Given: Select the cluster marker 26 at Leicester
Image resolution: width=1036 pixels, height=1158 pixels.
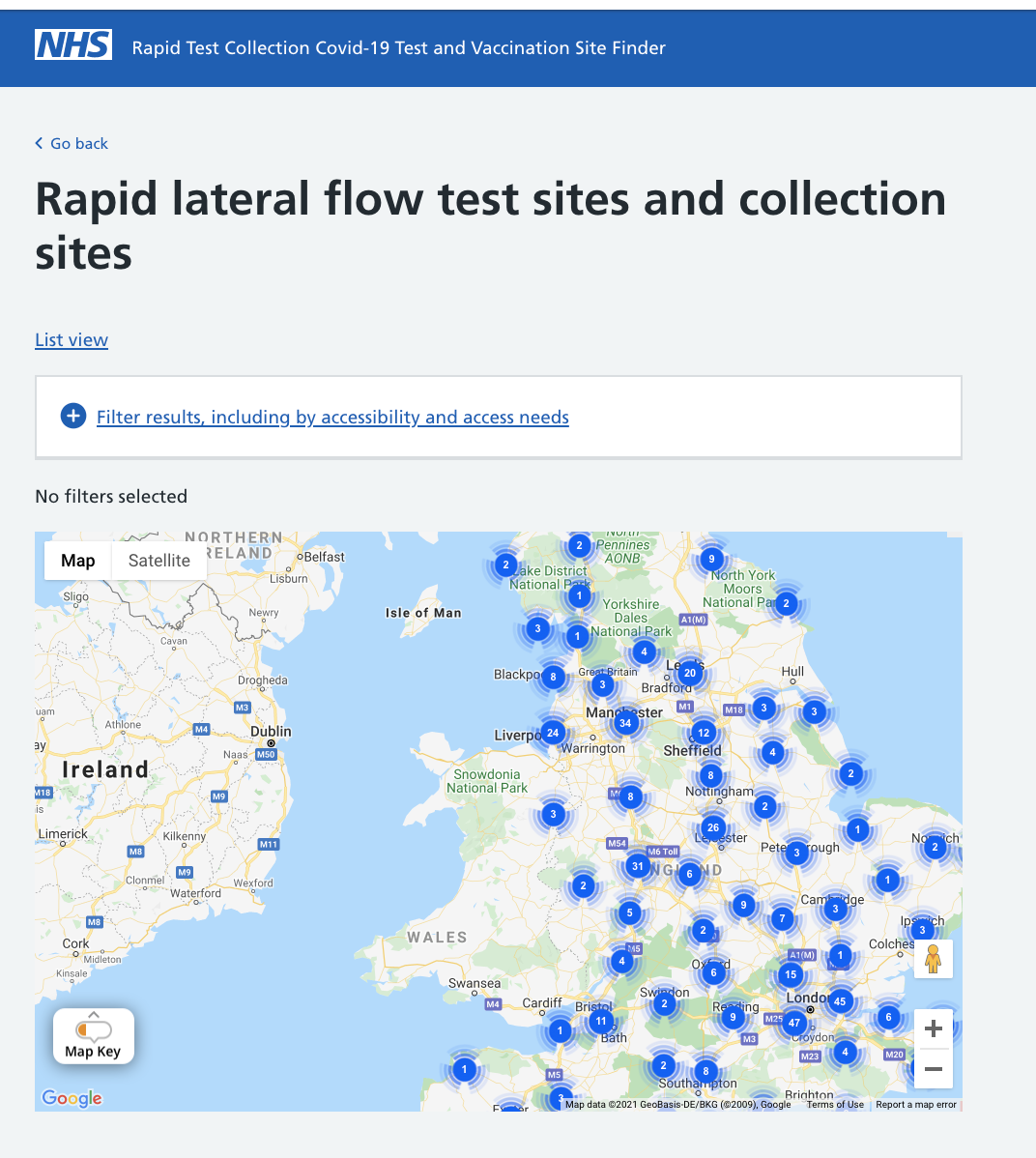Looking at the screenshot, I should pyautogui.click(x=712, y=827).
